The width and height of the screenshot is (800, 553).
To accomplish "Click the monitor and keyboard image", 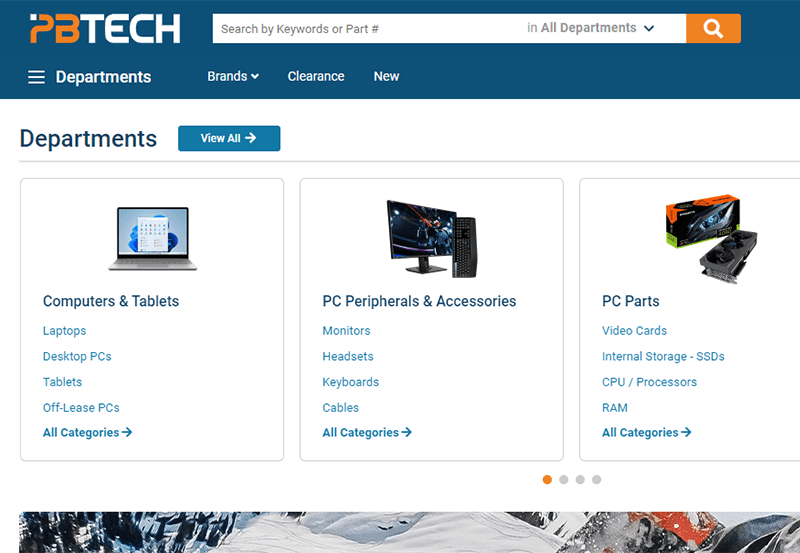I will pyautogui.click(x=432, y=239).
